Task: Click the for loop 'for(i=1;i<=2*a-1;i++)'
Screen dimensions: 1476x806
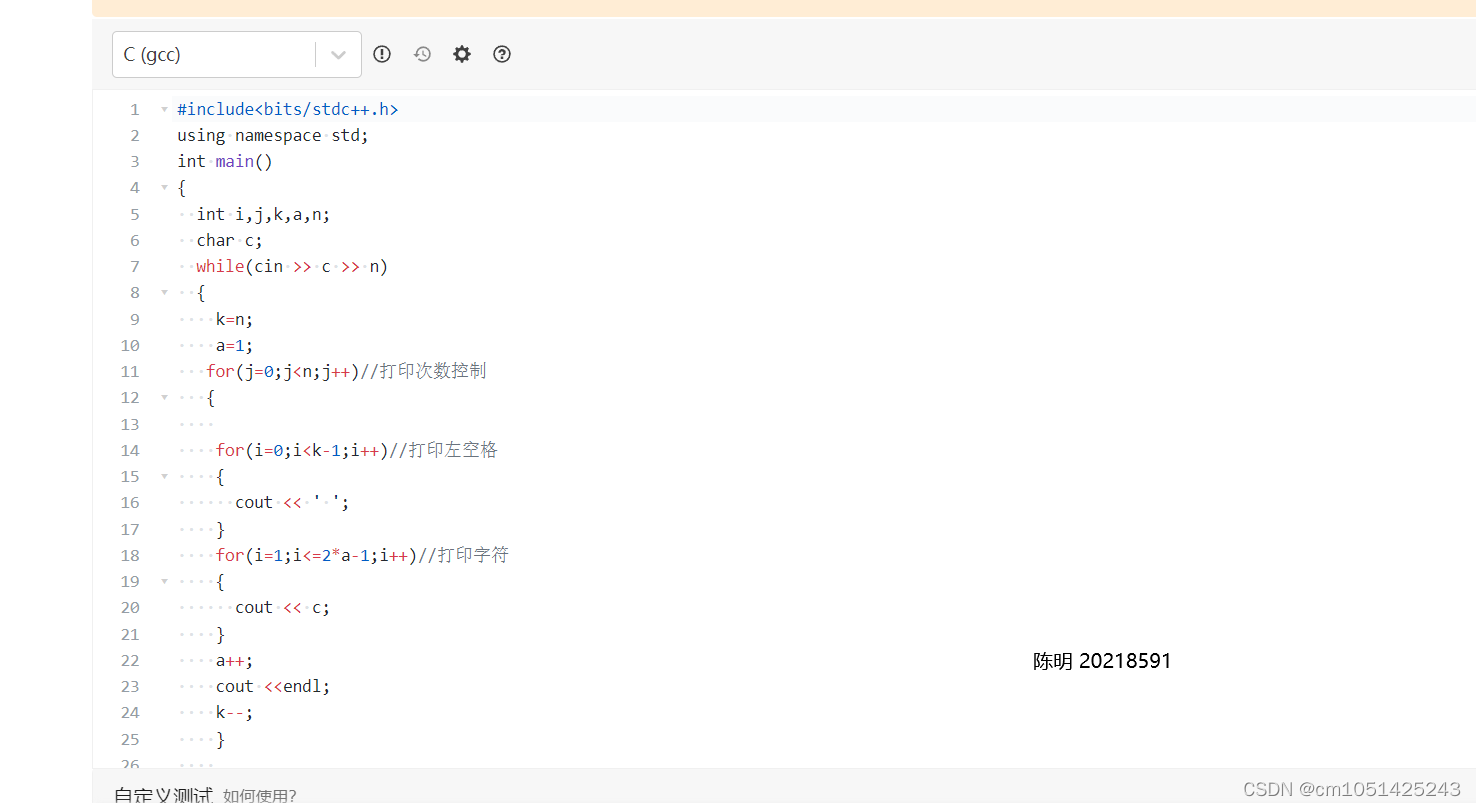Action: point(316,555)
